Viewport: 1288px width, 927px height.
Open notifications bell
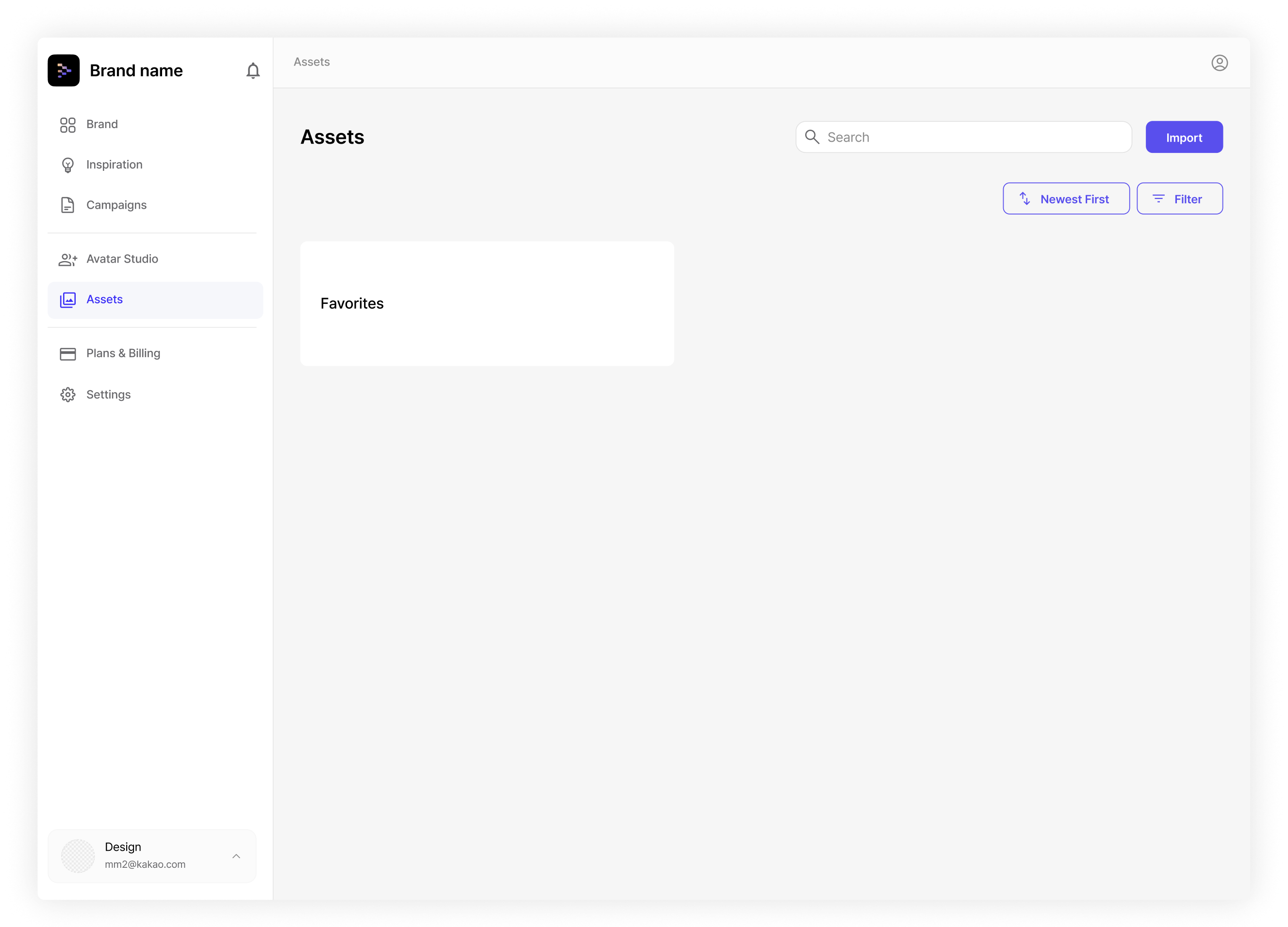[x=253, y=70]
